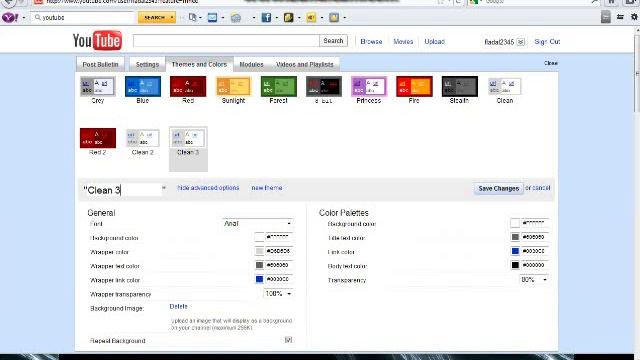
Task: Click the cancel link
Action: (541, 188)
